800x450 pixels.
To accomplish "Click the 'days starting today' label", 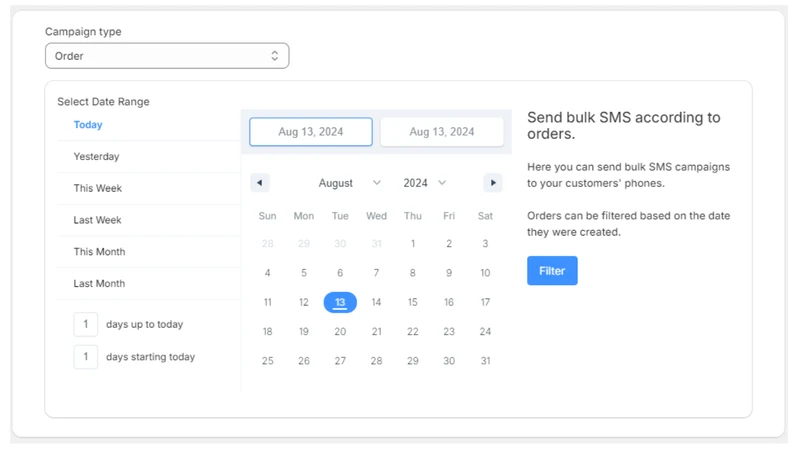I will [151, 357].
